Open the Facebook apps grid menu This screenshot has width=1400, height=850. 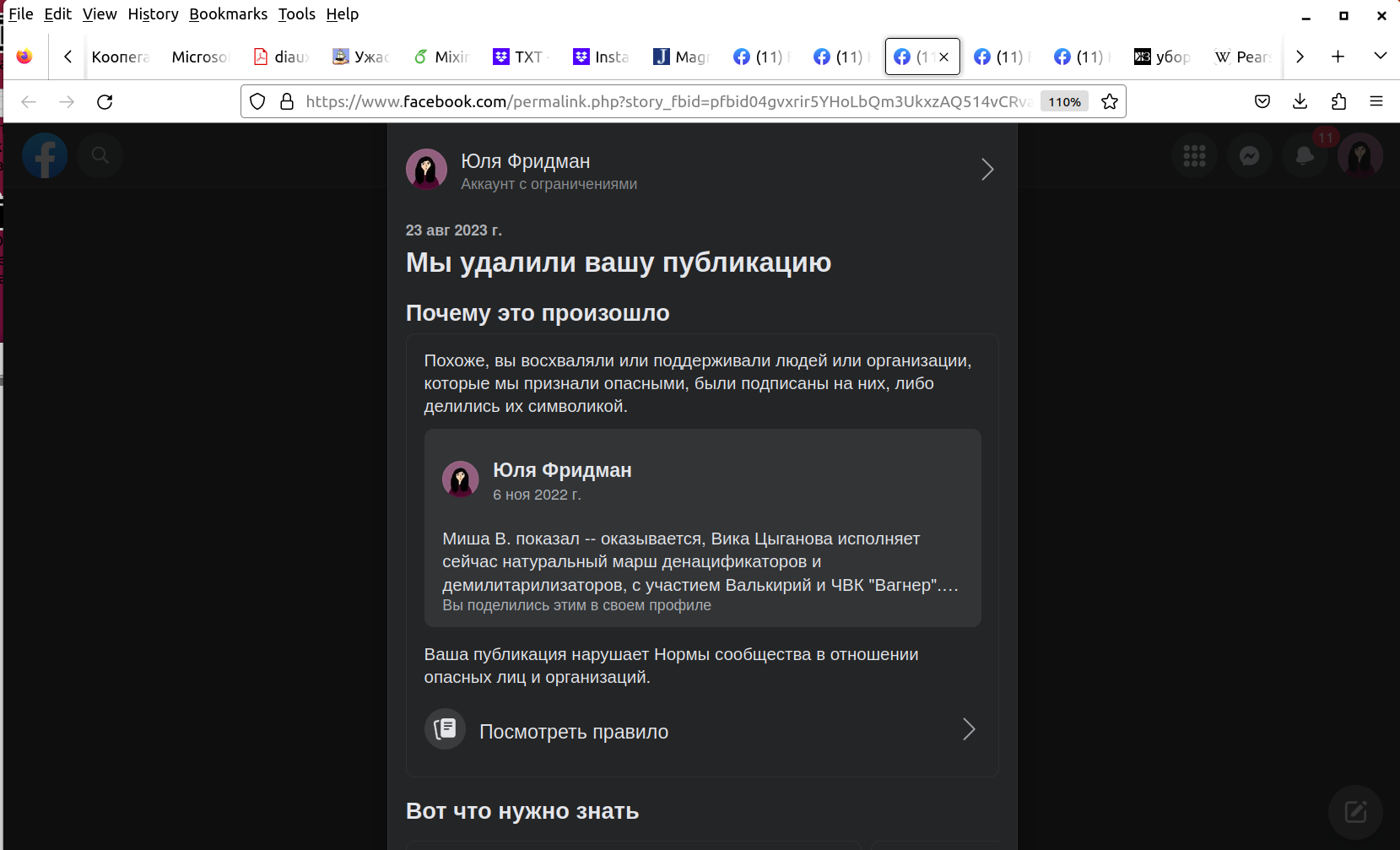1194,155
